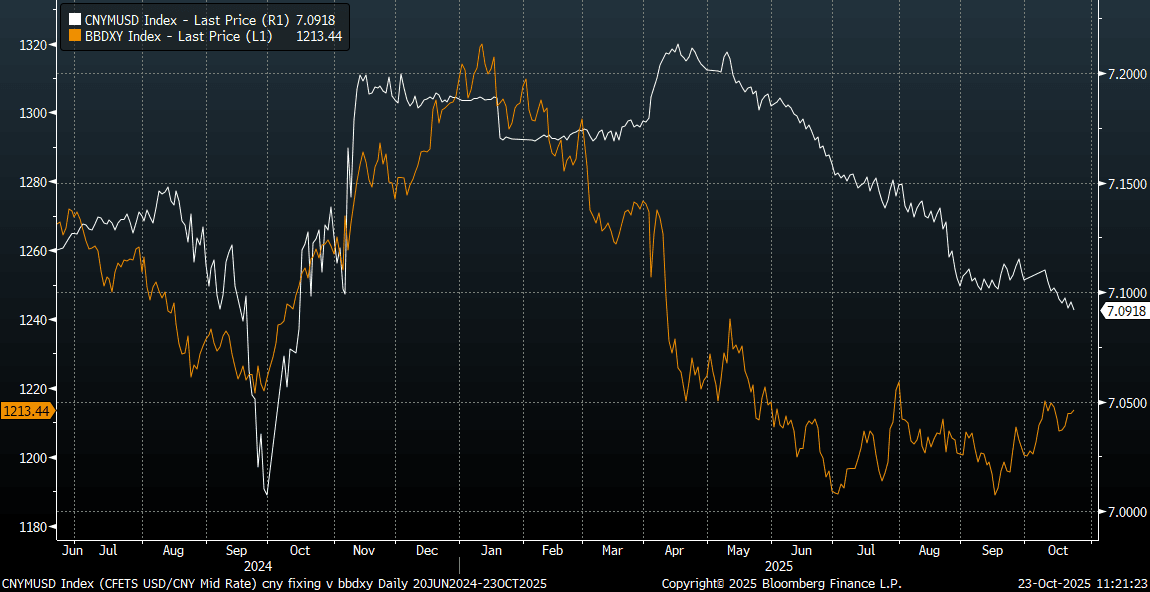Click the 1180 left axis label

click(34, 527)
